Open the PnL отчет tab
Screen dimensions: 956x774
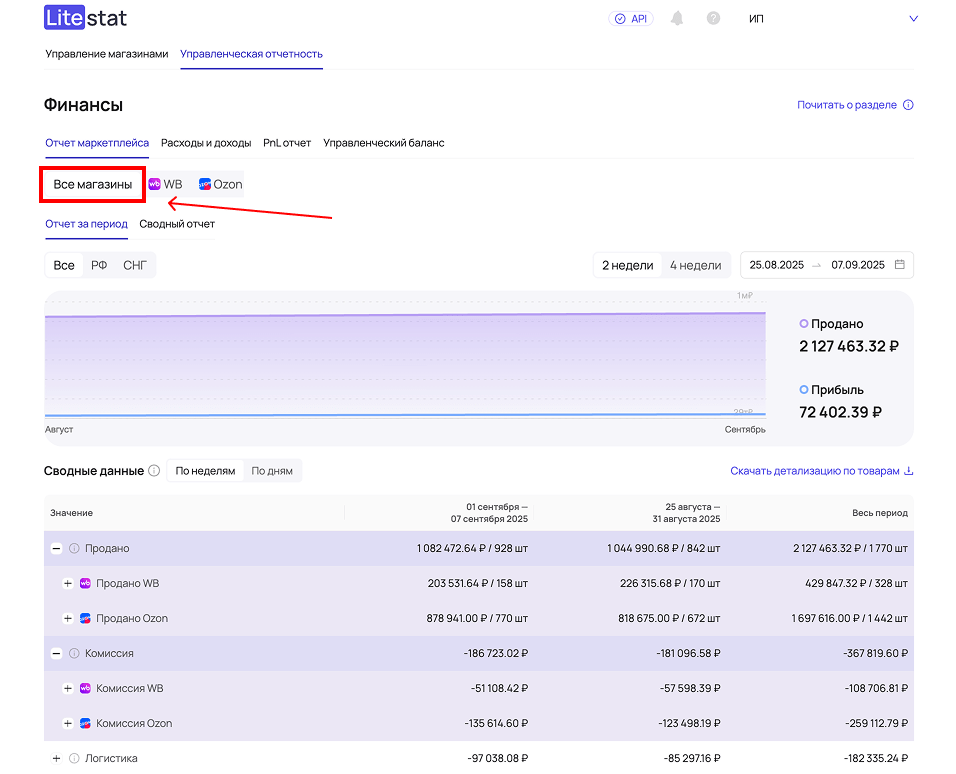(287, 143)
